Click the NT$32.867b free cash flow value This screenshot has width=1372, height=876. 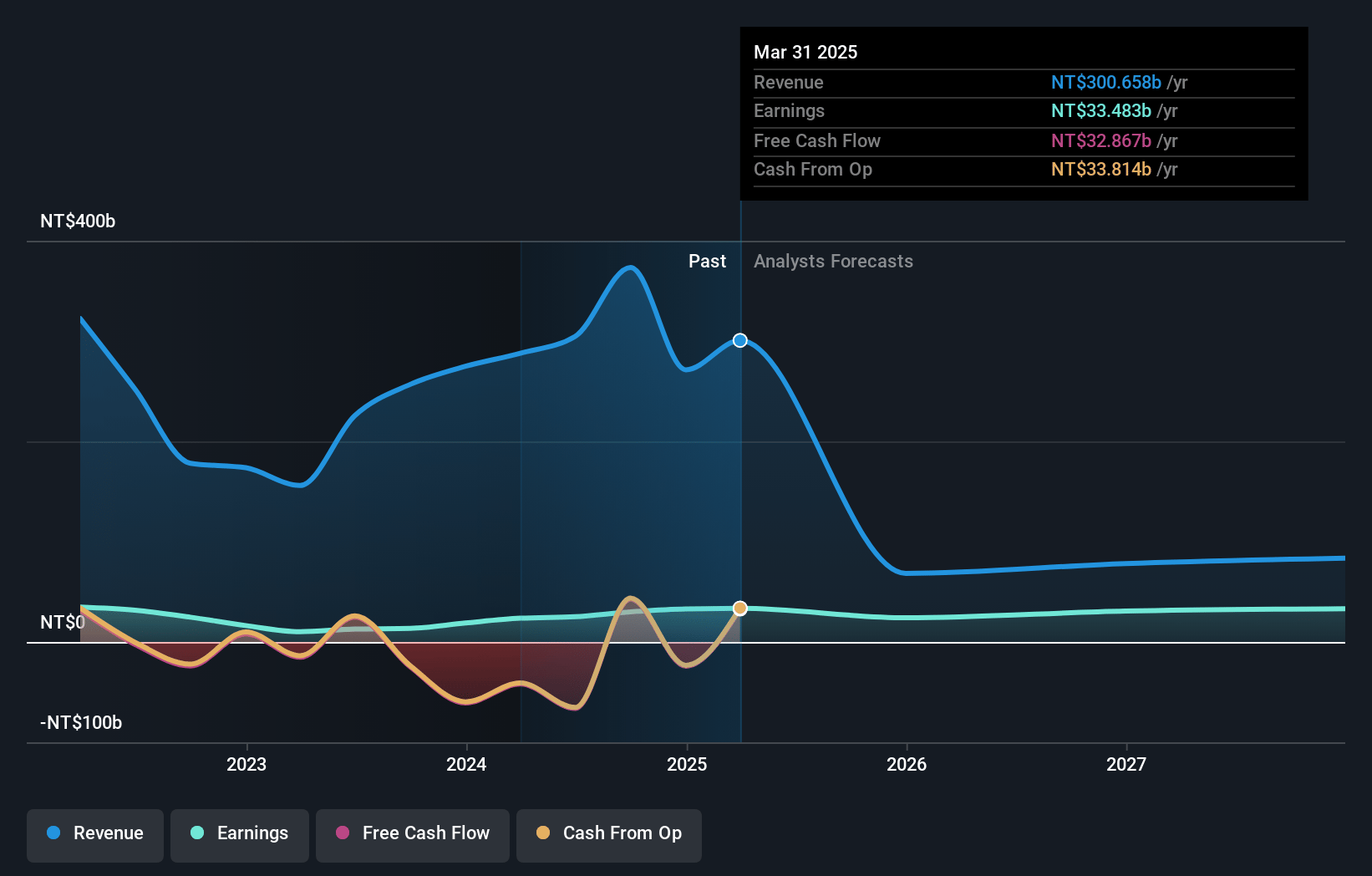(x=1101, y=141)
